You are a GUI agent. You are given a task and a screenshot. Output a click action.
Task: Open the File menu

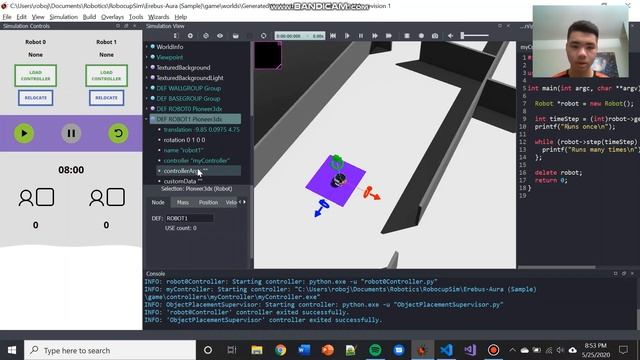7,17
